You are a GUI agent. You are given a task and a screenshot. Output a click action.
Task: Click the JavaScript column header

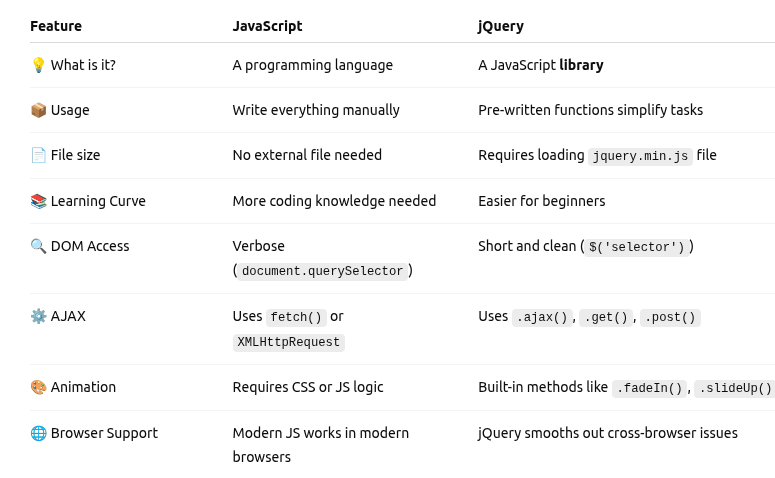click(267, 26)
